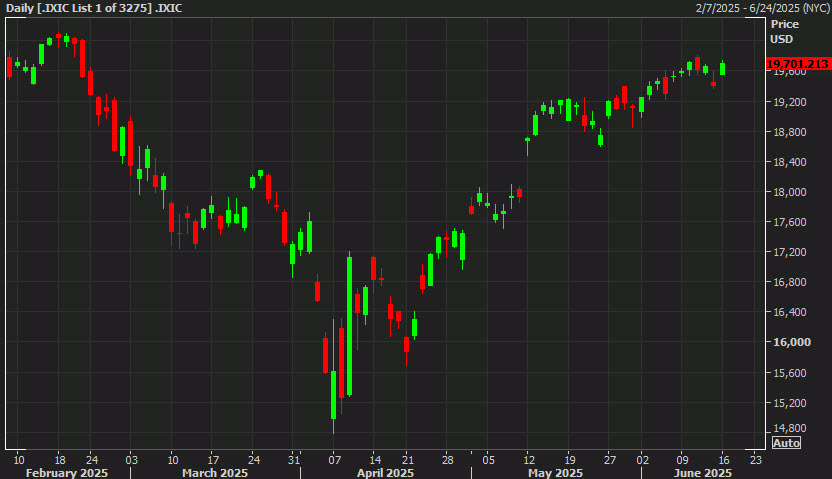Viewport: 832px width, 479px height.
Task: Click the 14,800 price axis label
Action: pyautogui.click(x=792, y=428)
